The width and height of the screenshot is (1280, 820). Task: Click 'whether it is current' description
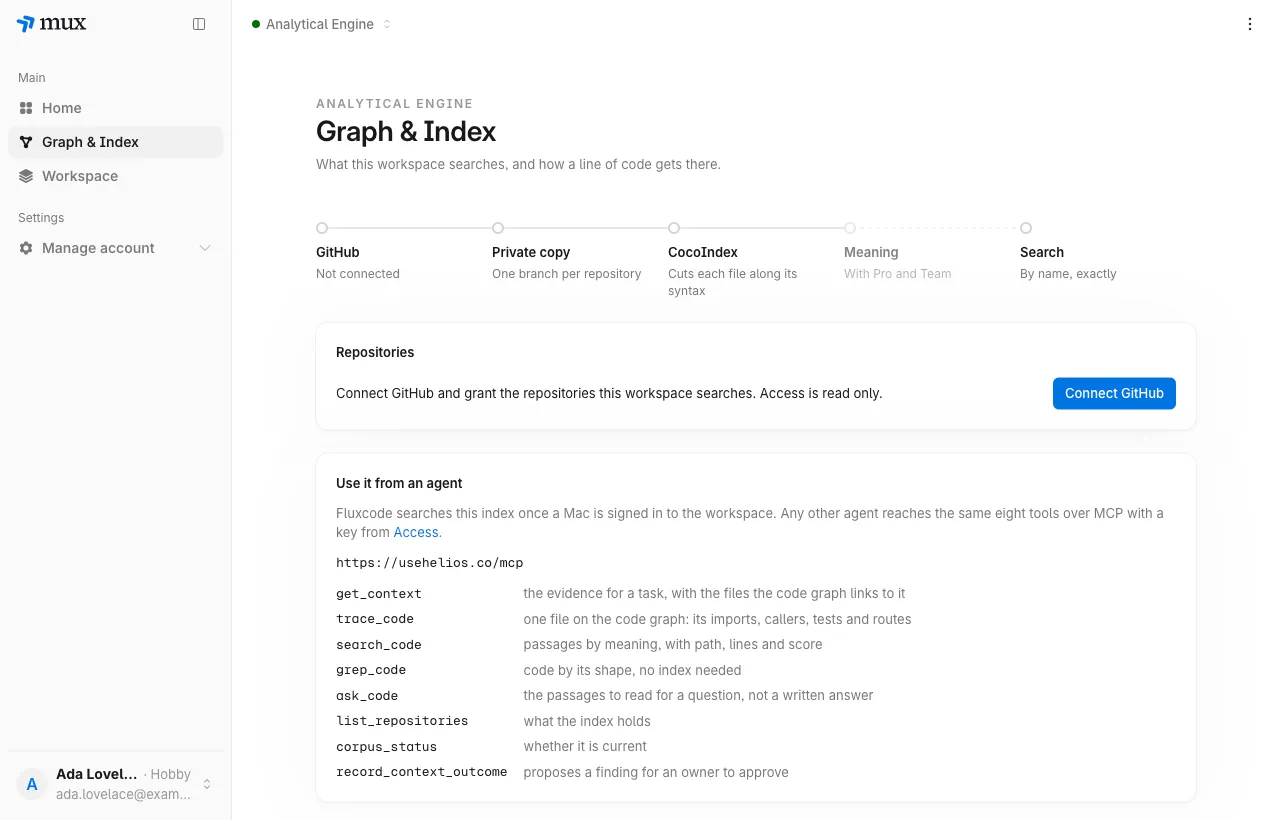click(x=585, y=746)
